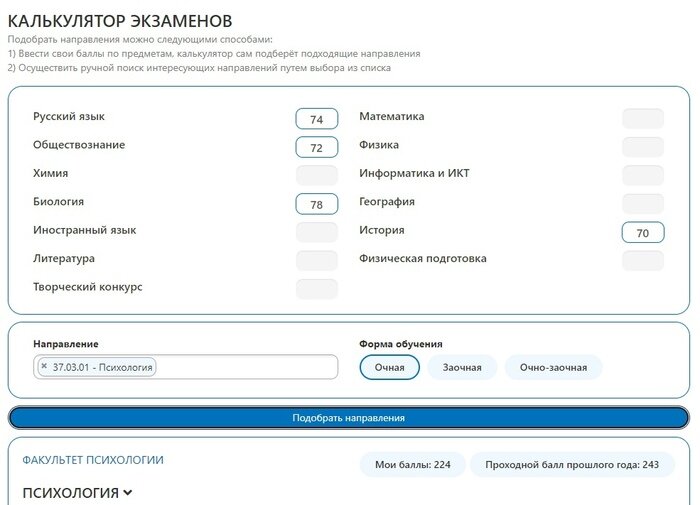
Task: Click the Творческий конкурс score field
Action: tap(317, 289)
